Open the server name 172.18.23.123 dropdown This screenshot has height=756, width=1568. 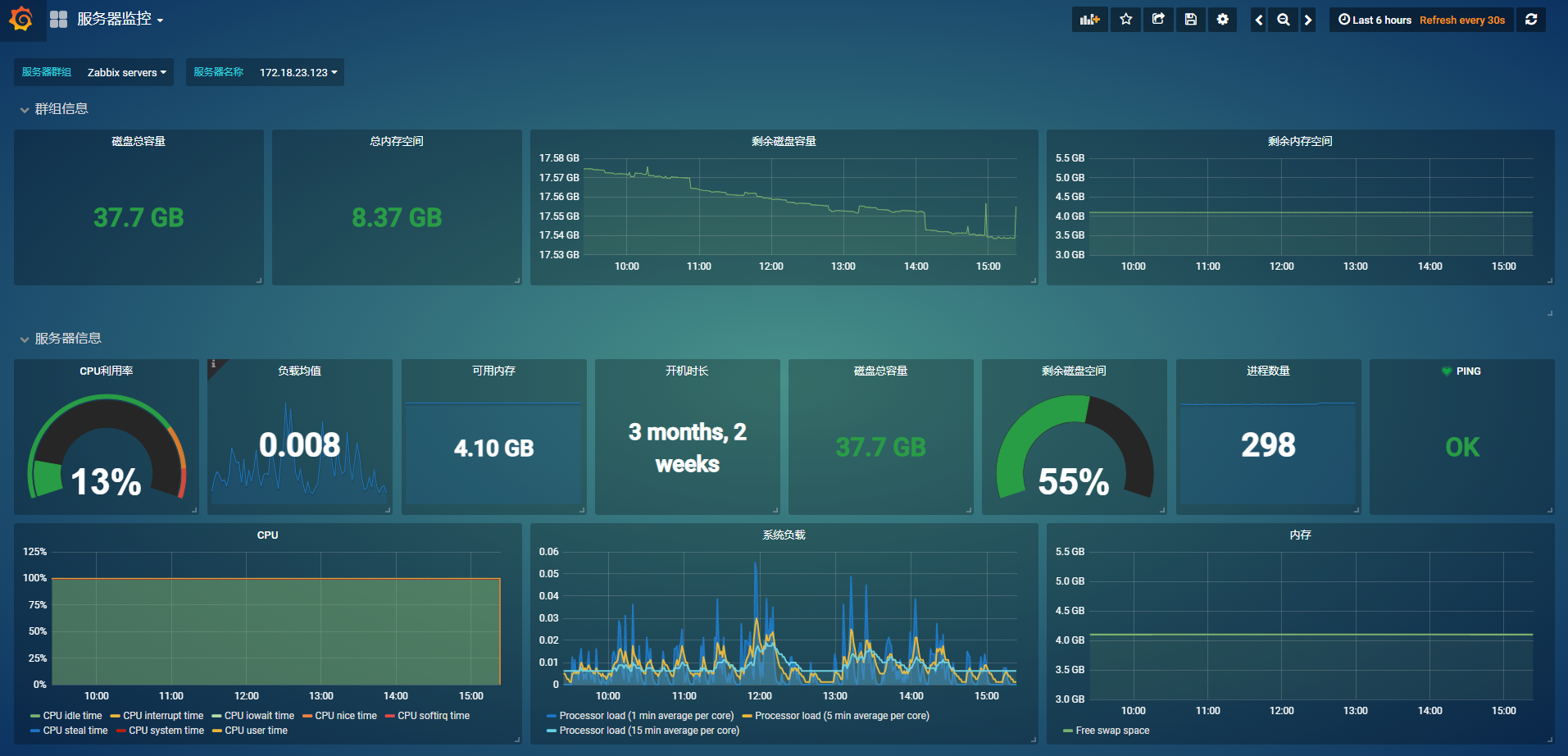(x=297, y=72)
